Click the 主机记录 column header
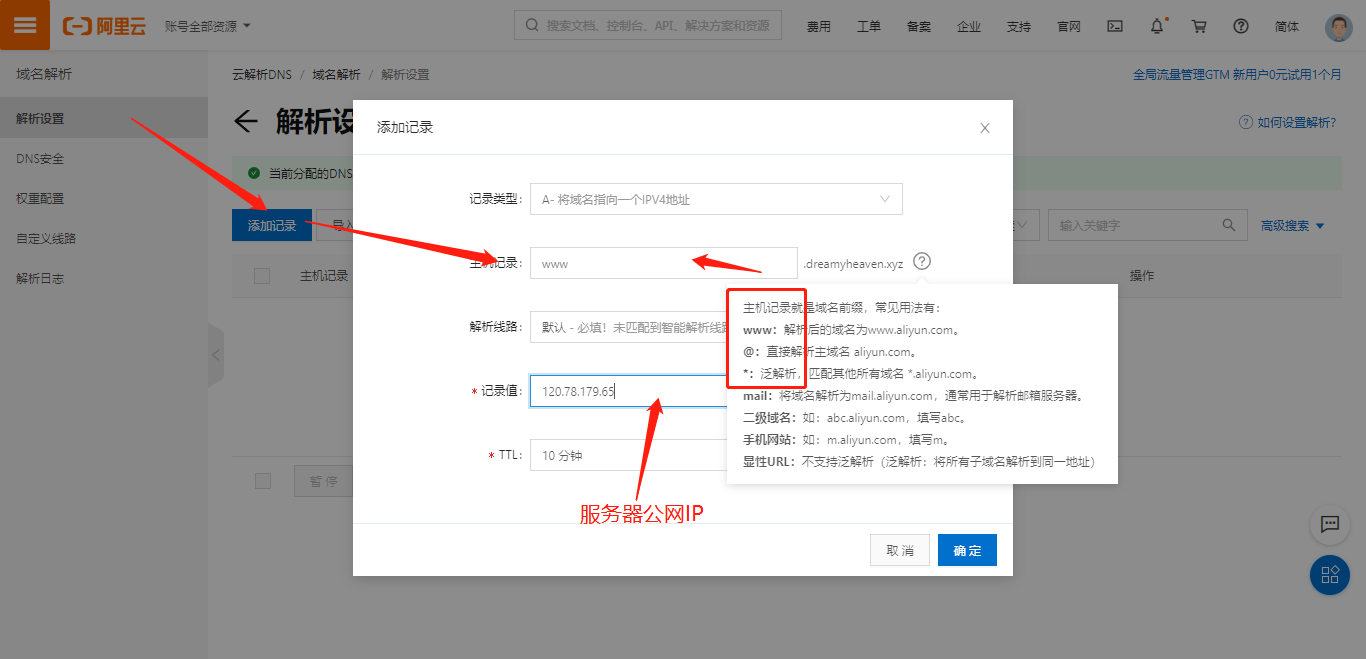Viewport: 1366px width, 659px height. click(x=324, y=275)
